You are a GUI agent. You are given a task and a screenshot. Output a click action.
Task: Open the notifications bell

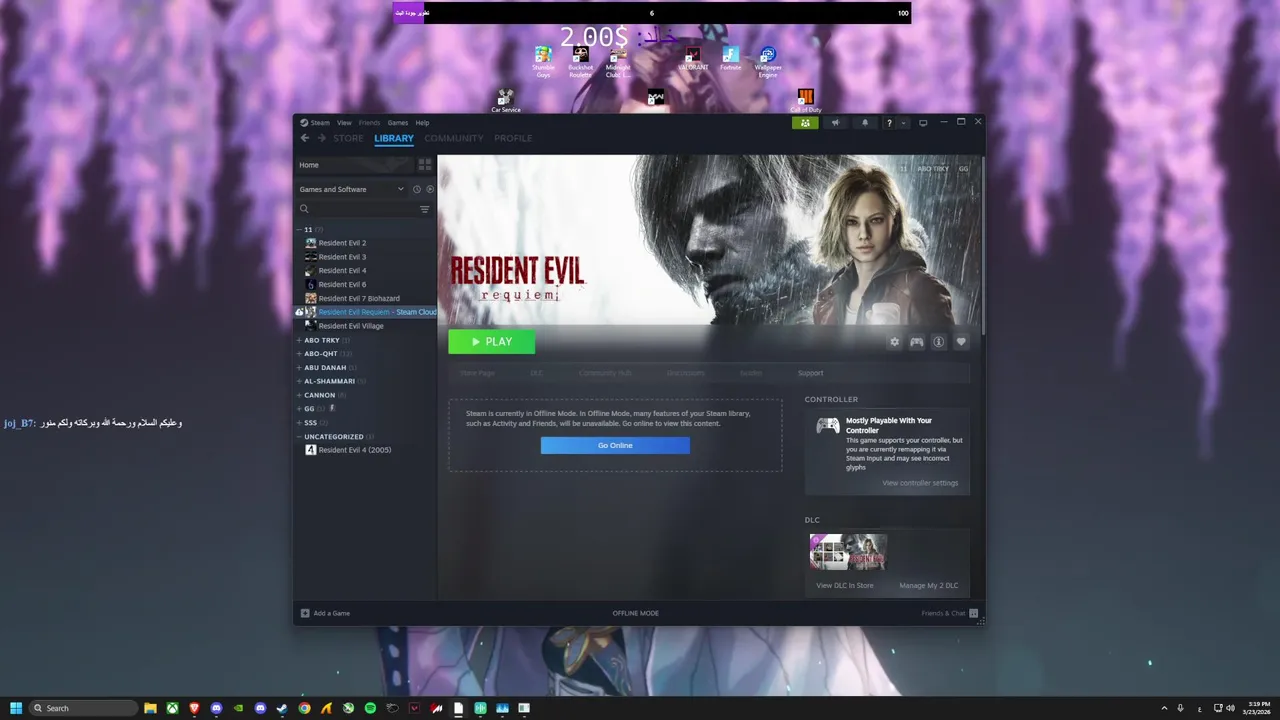coord(865,123)
